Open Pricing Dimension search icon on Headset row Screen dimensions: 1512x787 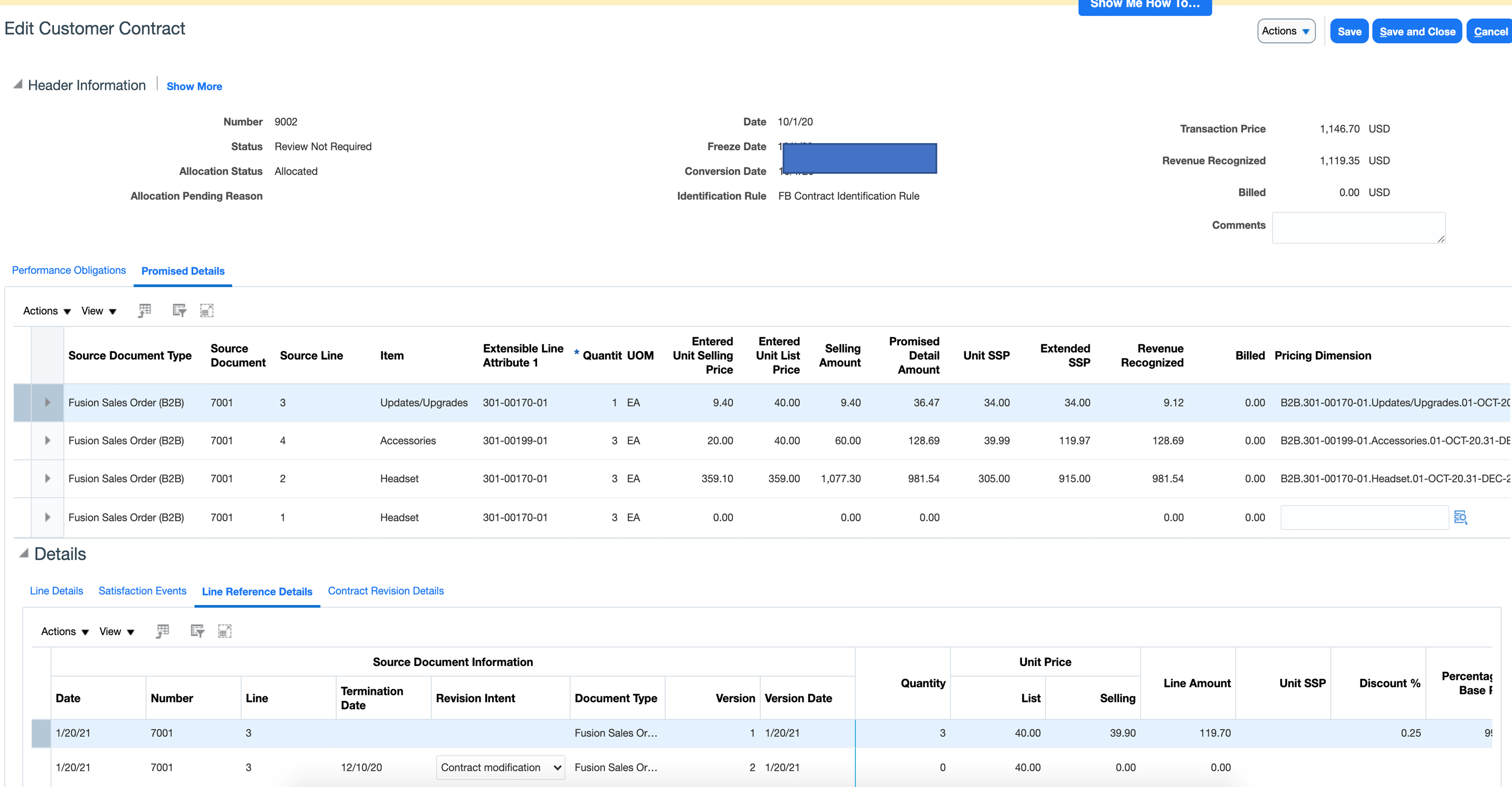point(1460,517)
